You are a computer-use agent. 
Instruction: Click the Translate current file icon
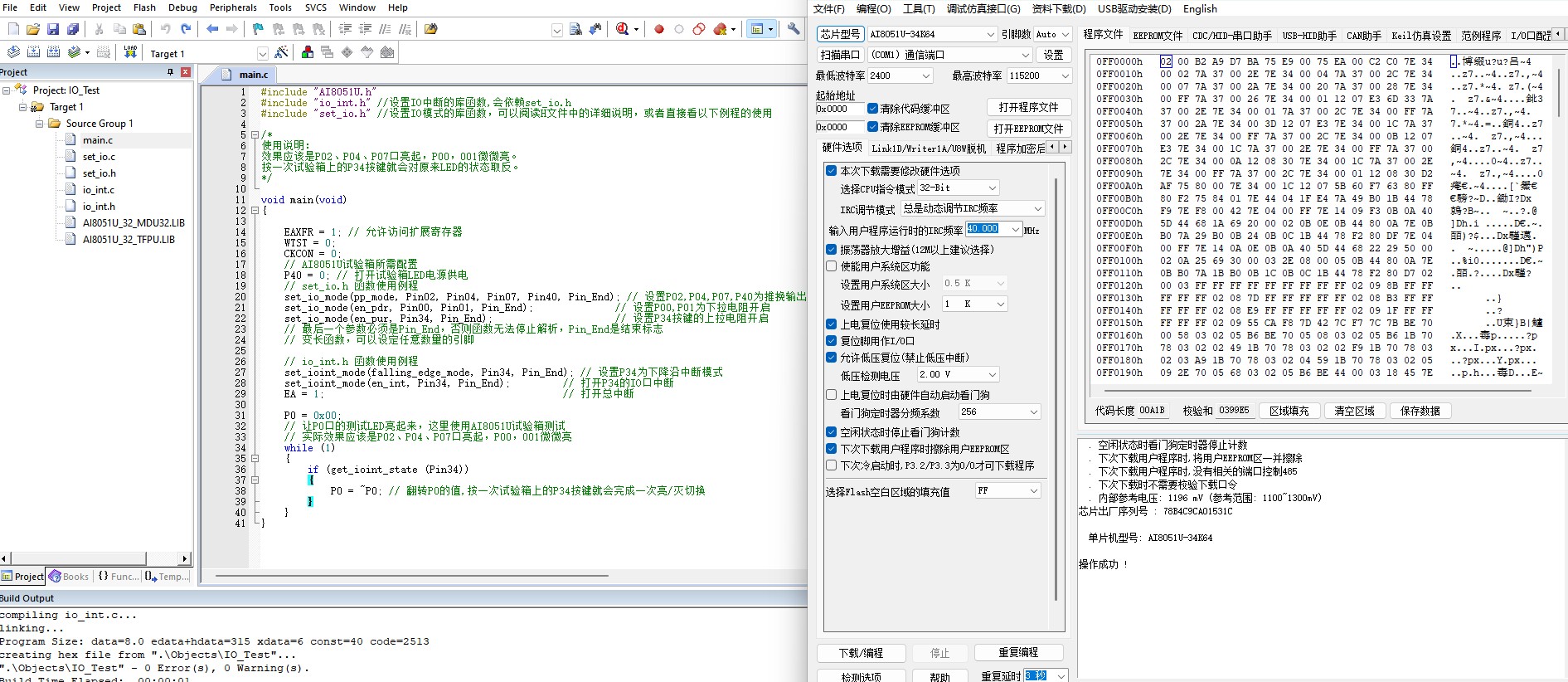[13, 52]
